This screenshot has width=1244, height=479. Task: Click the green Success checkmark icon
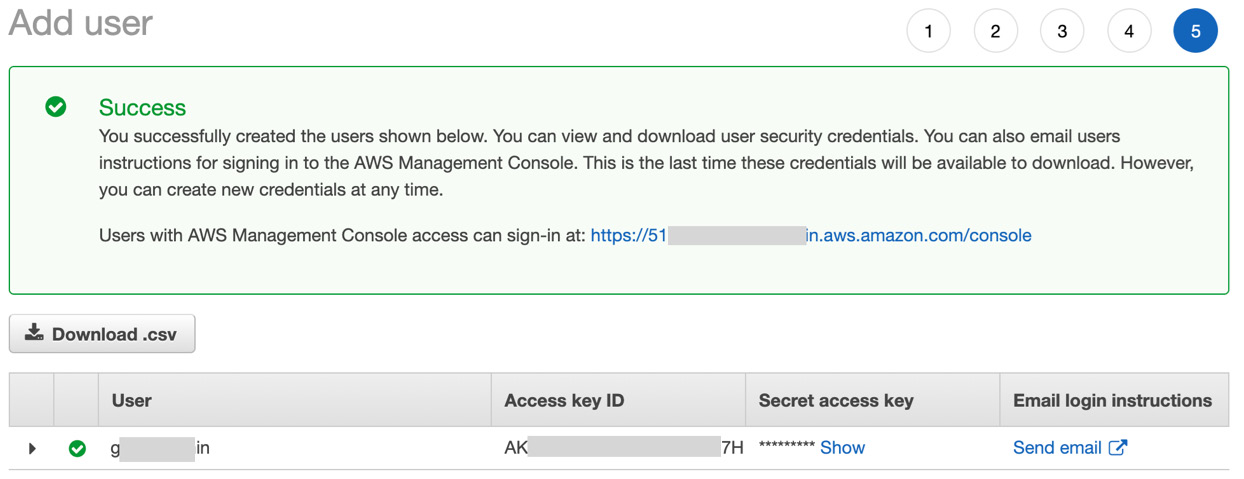(x=56, y=106)
